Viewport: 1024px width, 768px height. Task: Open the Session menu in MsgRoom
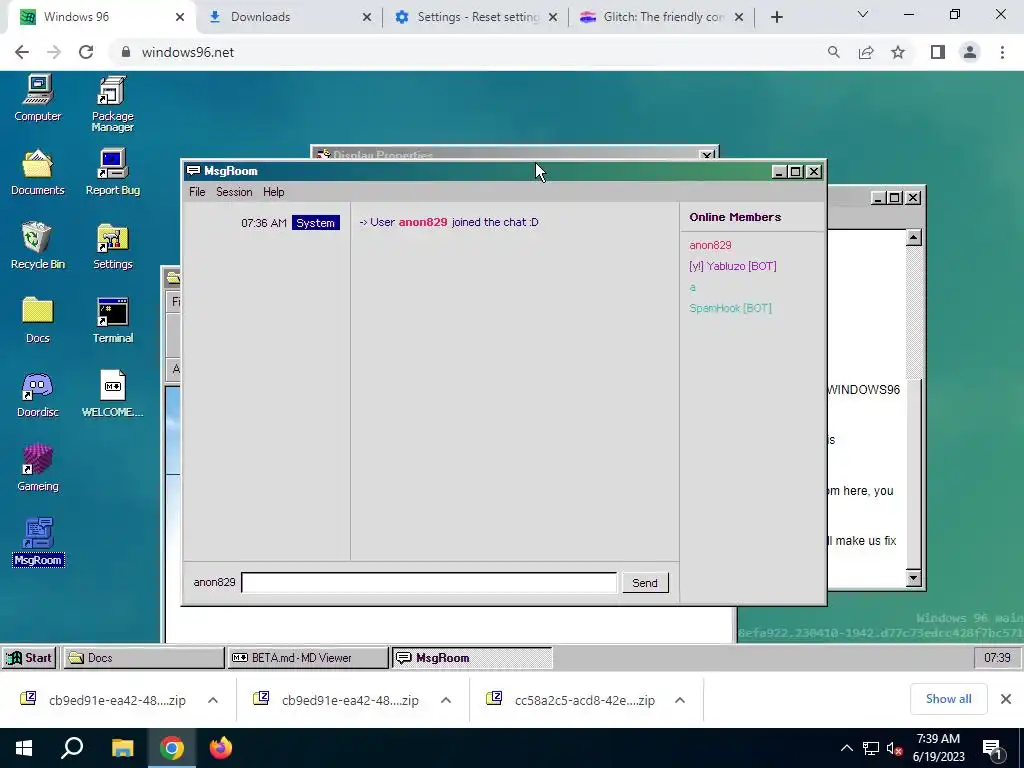click(x=234, y=192)
